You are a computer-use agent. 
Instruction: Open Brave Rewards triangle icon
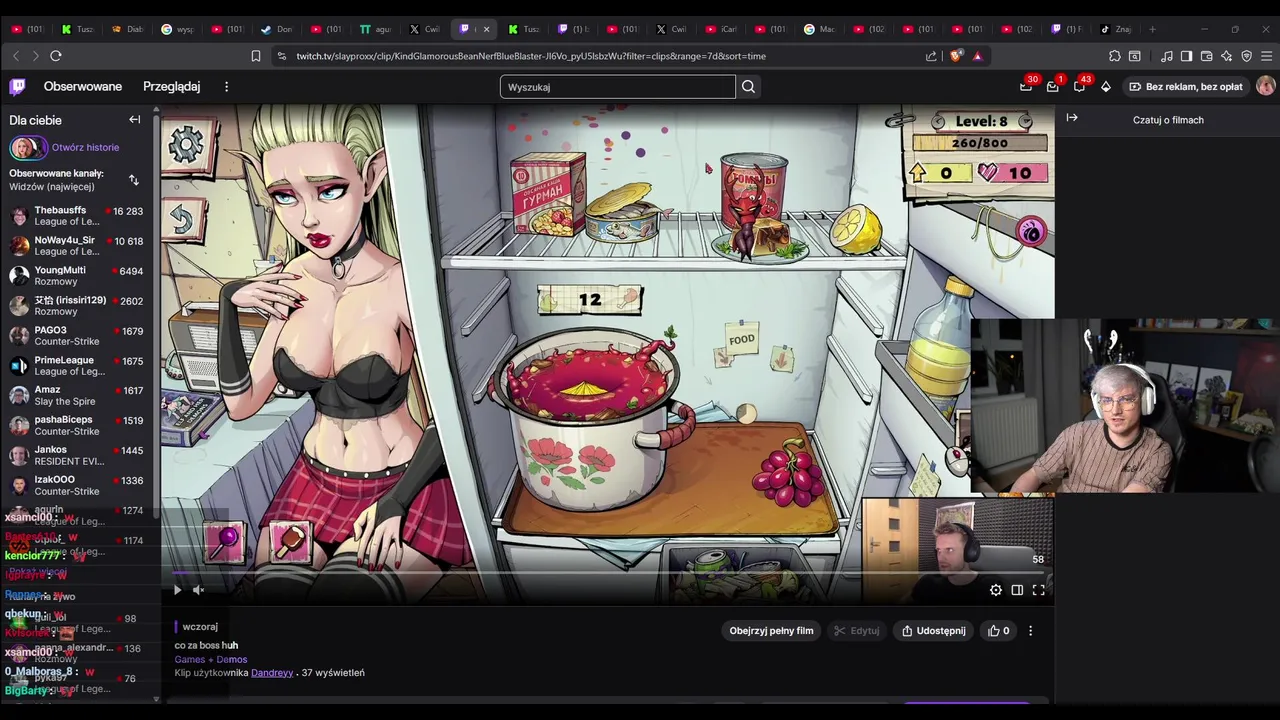tap(977, 56)
